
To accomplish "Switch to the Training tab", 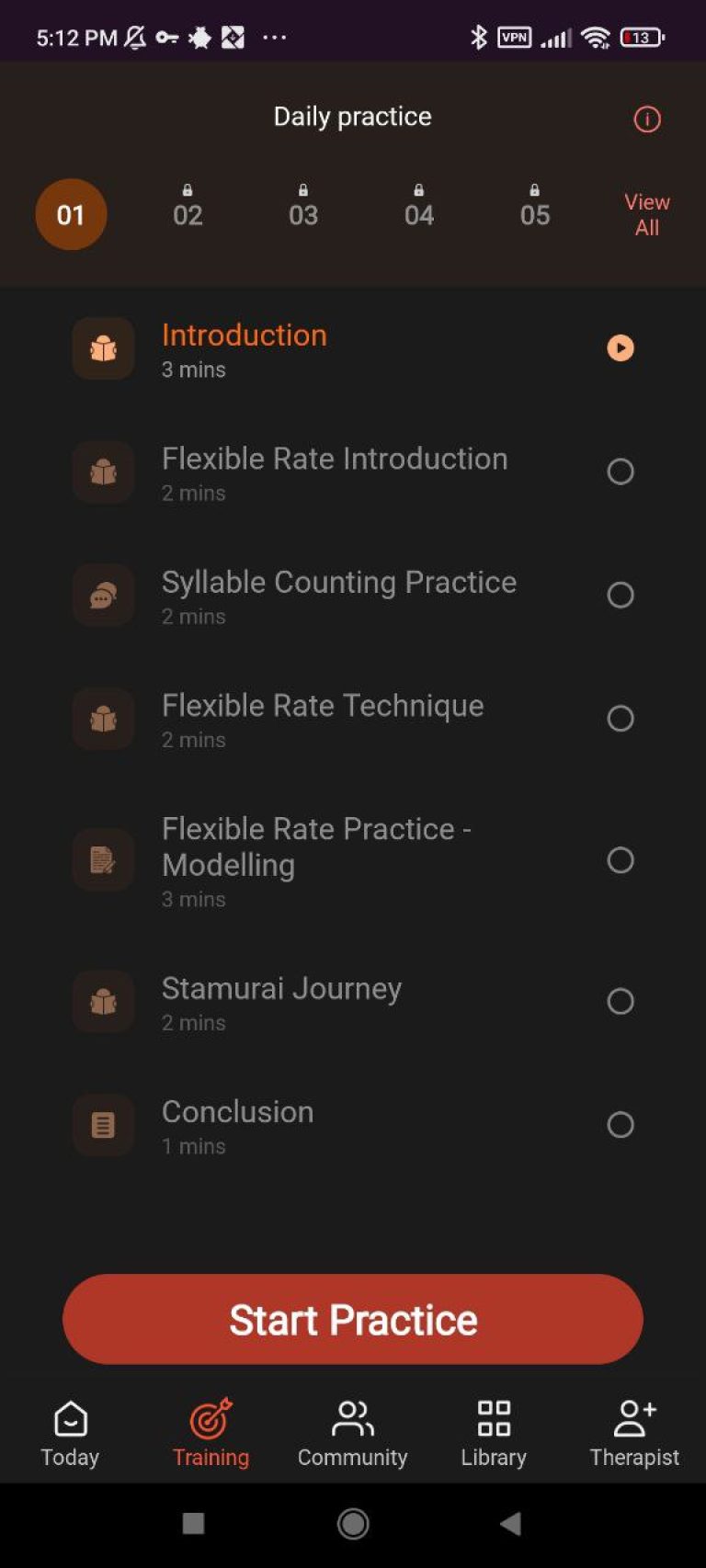I will [x=211, y=1434].
